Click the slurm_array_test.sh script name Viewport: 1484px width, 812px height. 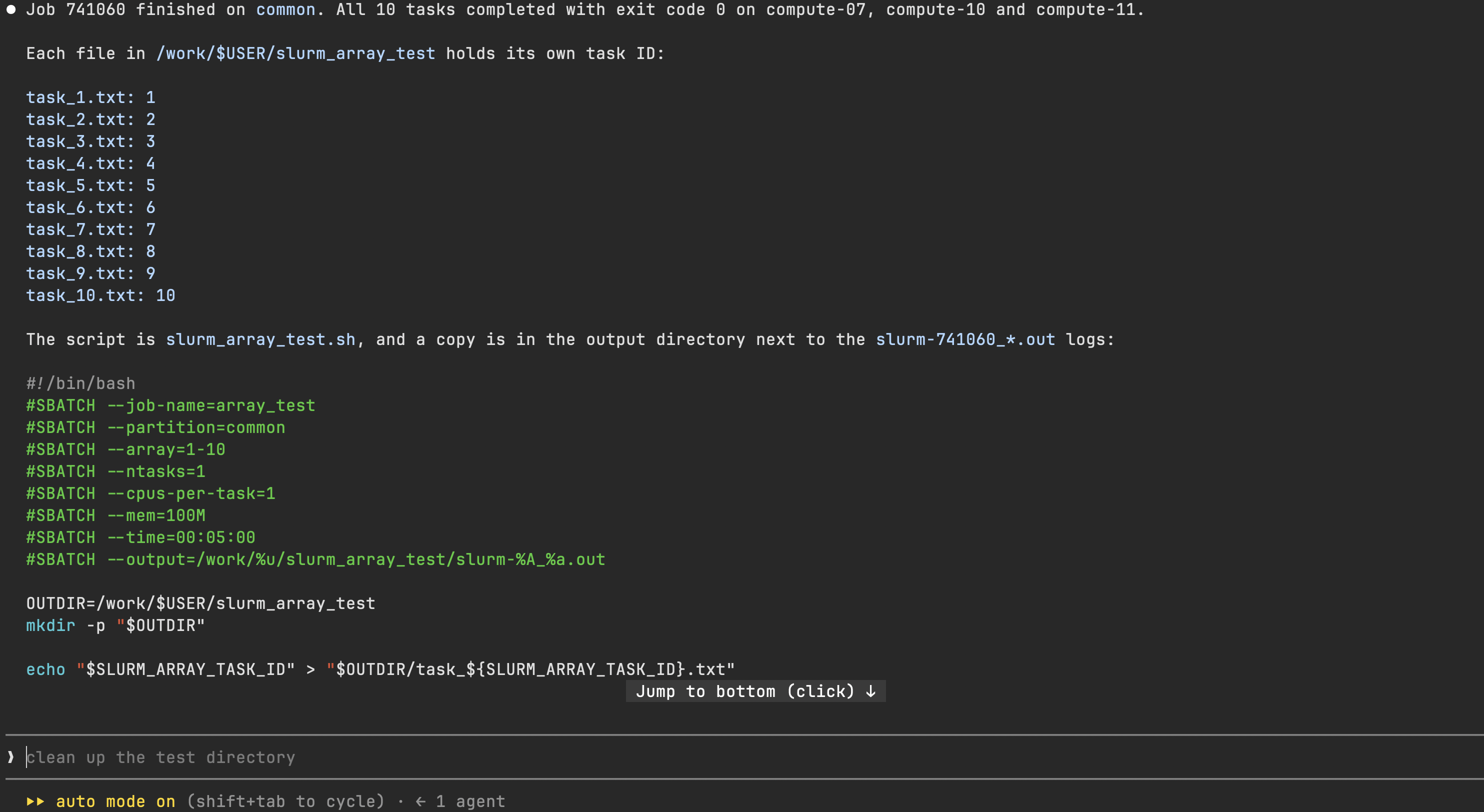click(x=261, y=339)
